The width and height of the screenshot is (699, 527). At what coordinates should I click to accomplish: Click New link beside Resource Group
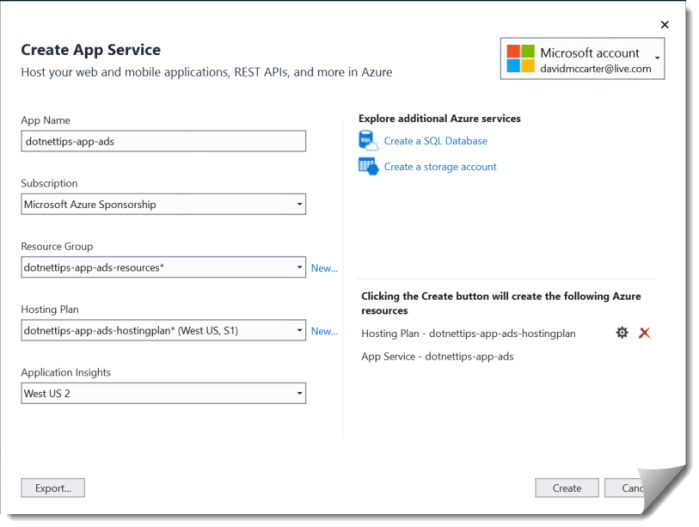pyautogui.click(x=324, y=268)
